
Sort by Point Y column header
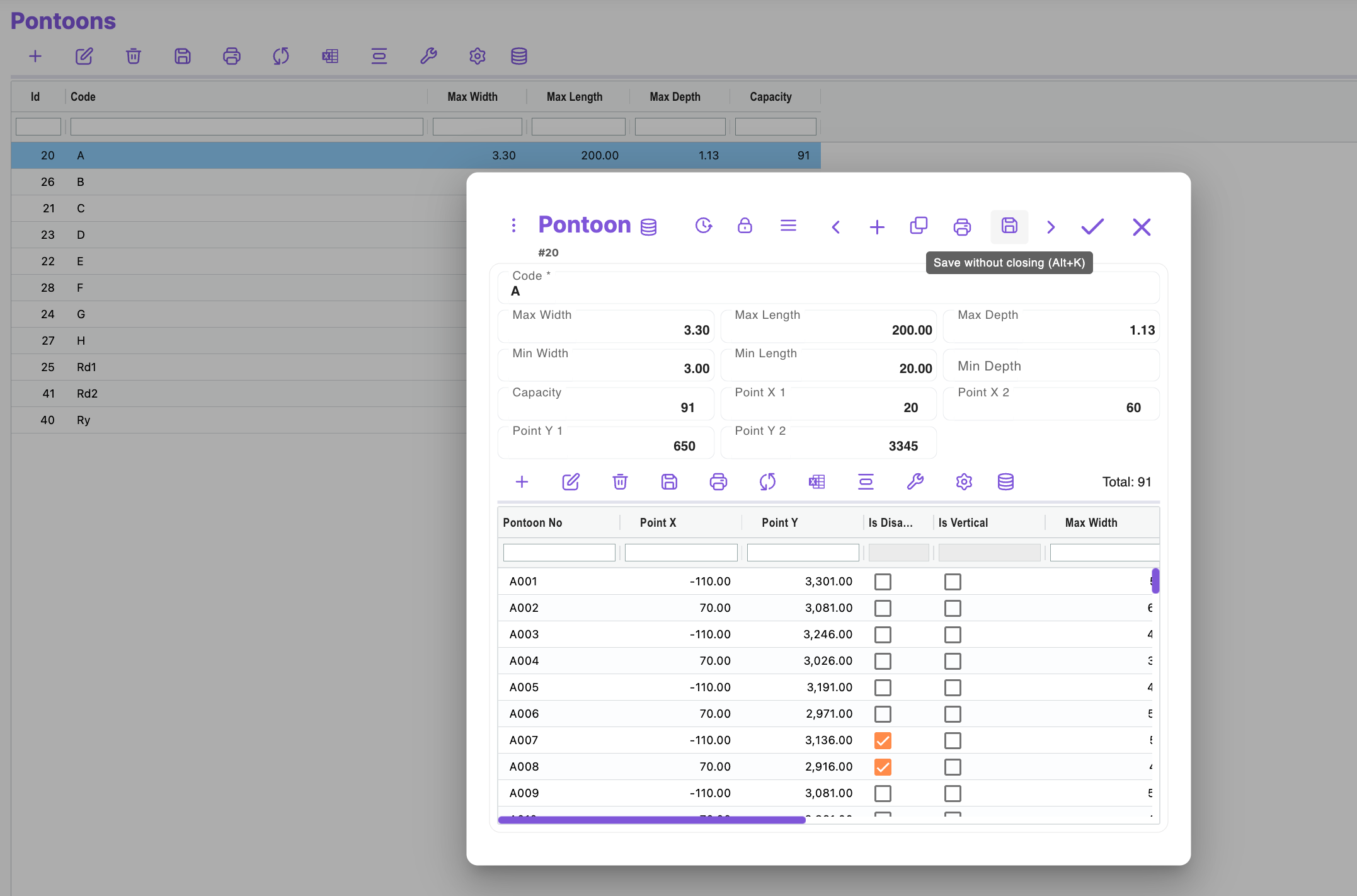click(x=779, y=522)
